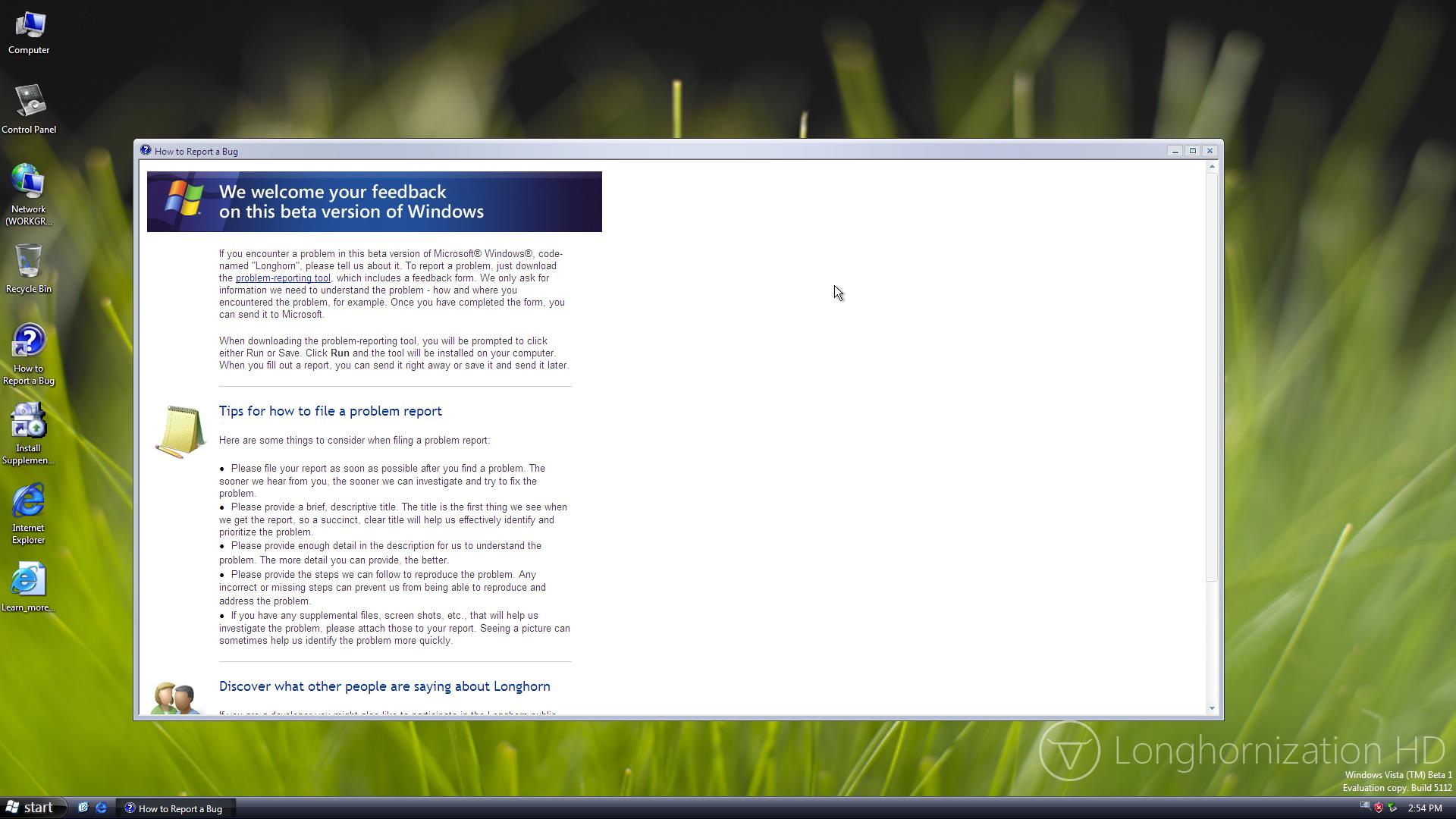
Task: Click the taskbar clock showing 2:54 PM
Action: pos(1425,808)
